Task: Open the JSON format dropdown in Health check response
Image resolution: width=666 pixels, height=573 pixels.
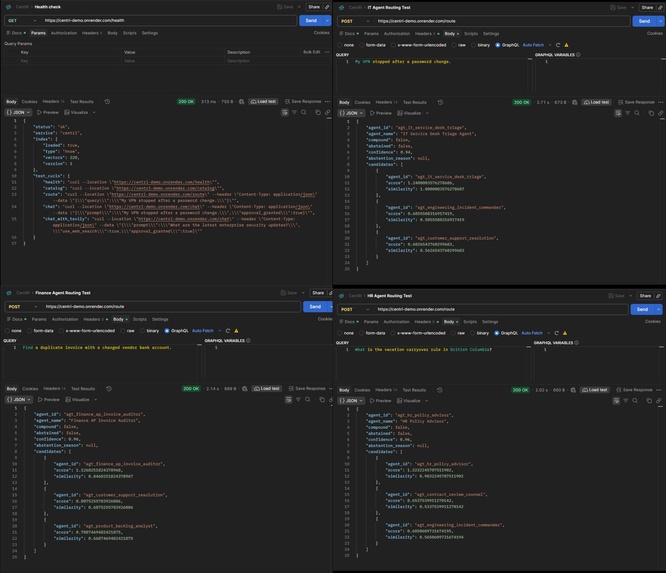Action: [18, 113]
